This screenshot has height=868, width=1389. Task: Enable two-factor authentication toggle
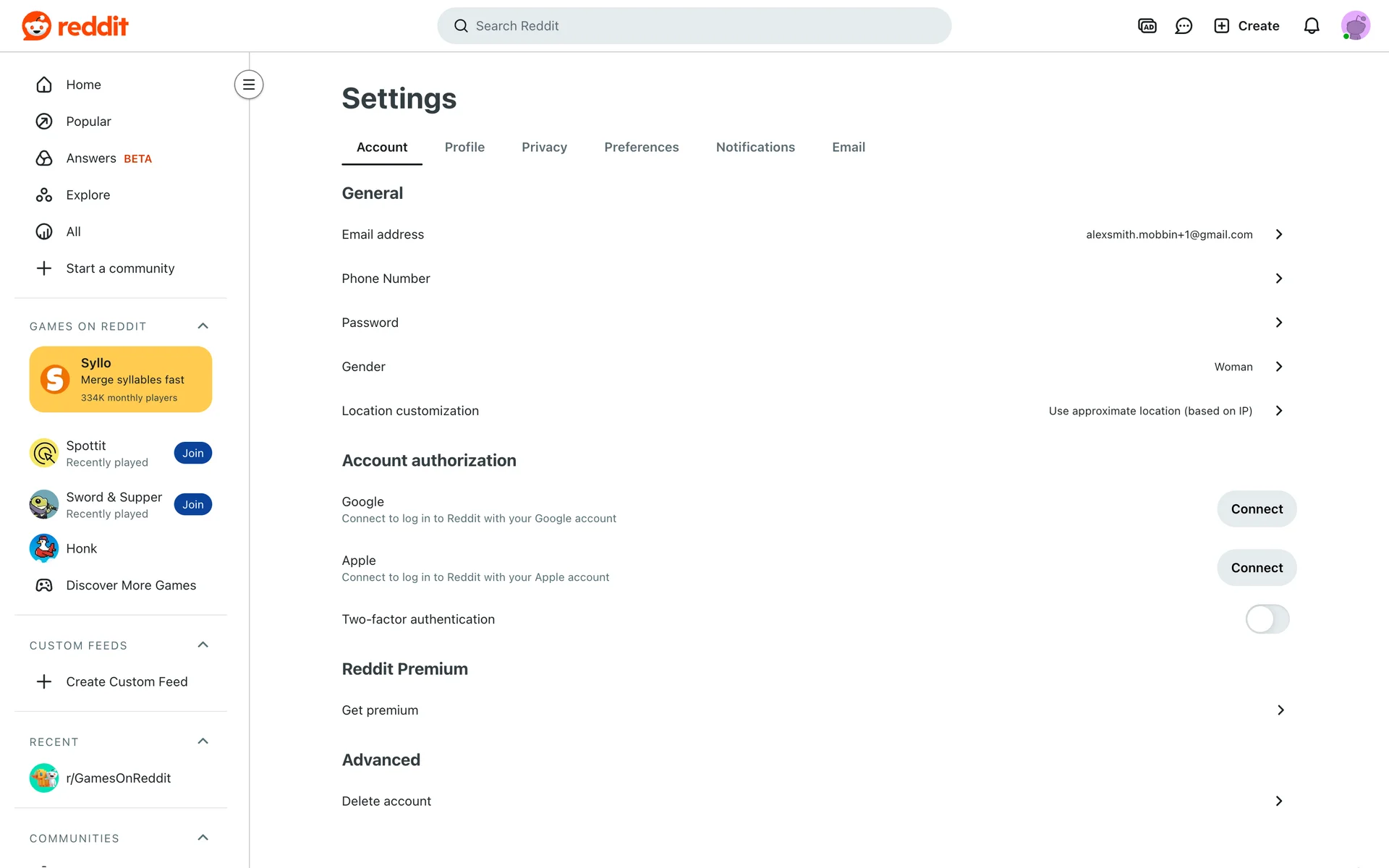point(1267,619)
